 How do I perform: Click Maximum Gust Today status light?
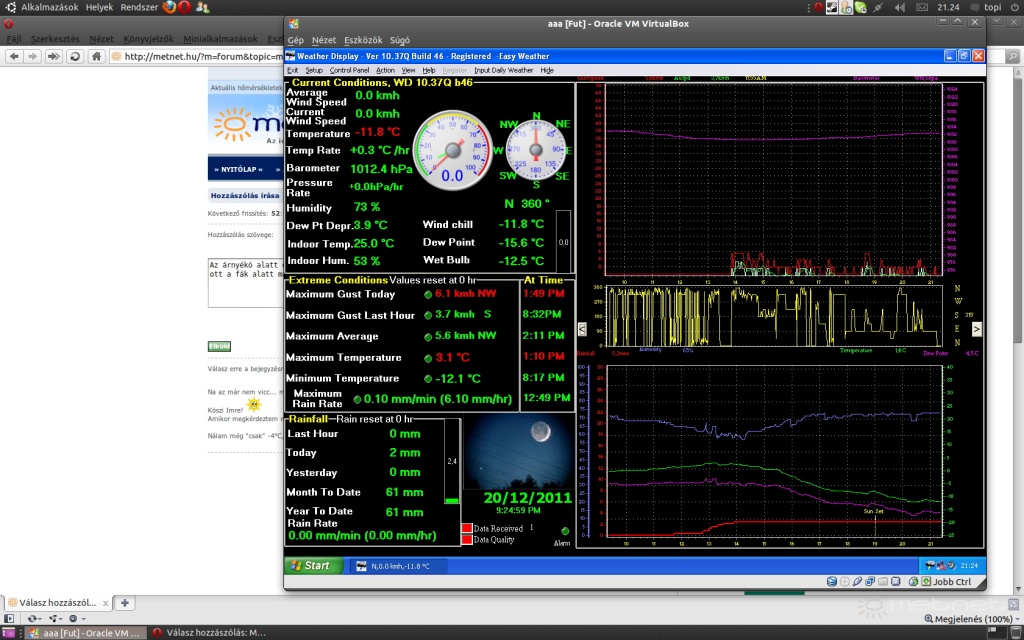tap(428, 295)
